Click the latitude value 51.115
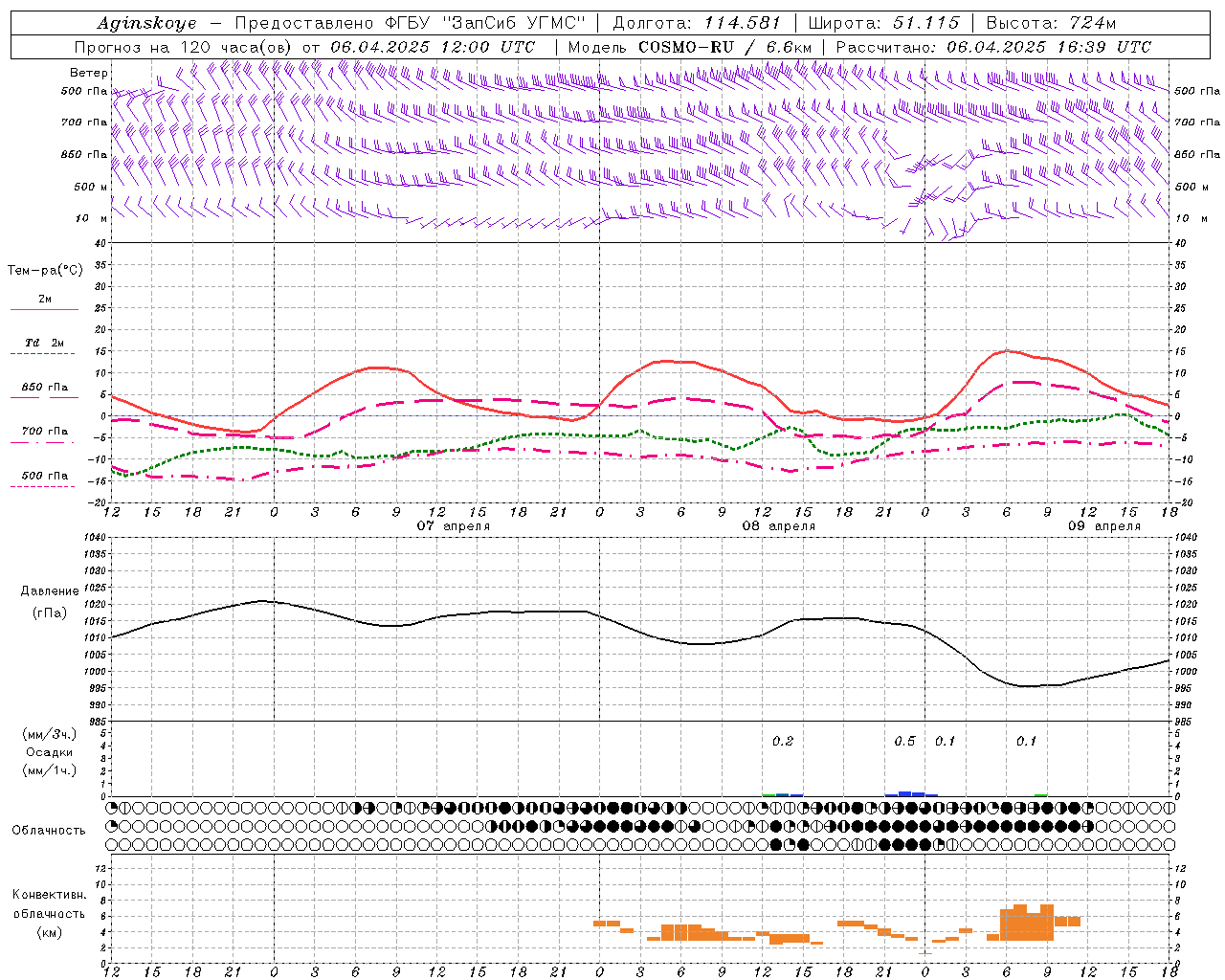 pos(924,23)
